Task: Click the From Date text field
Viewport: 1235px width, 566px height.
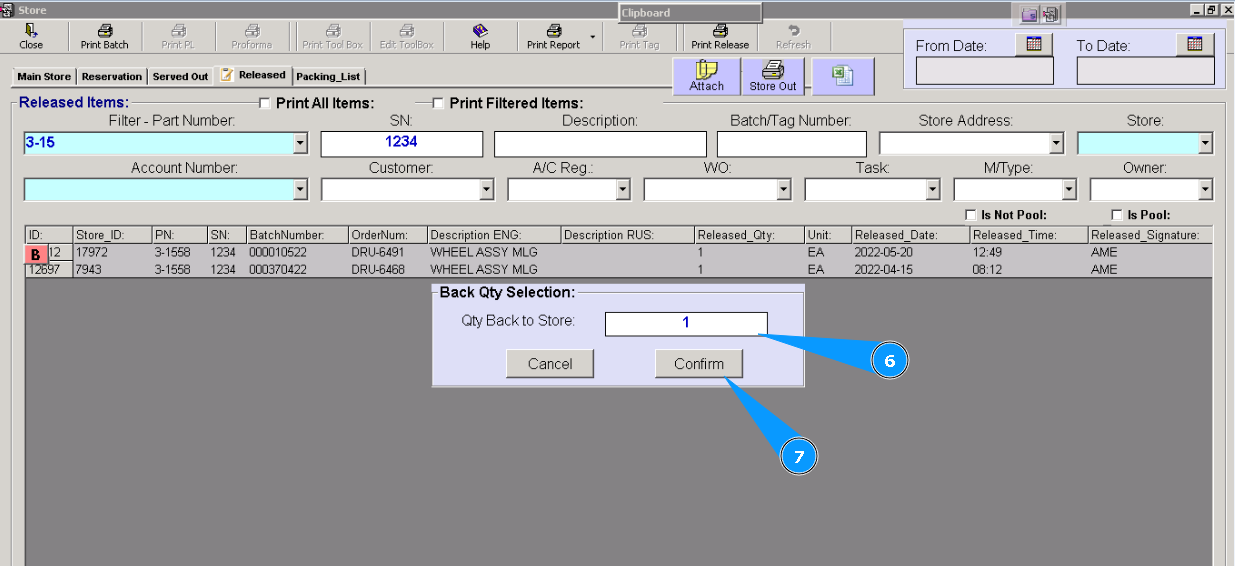Action: click(x=985, y=71)
